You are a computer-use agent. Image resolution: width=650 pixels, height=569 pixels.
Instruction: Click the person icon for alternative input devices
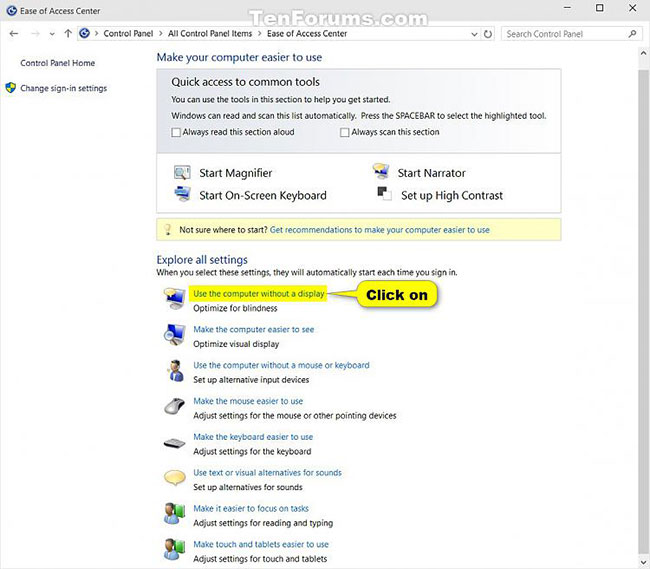tap(176, 370)
